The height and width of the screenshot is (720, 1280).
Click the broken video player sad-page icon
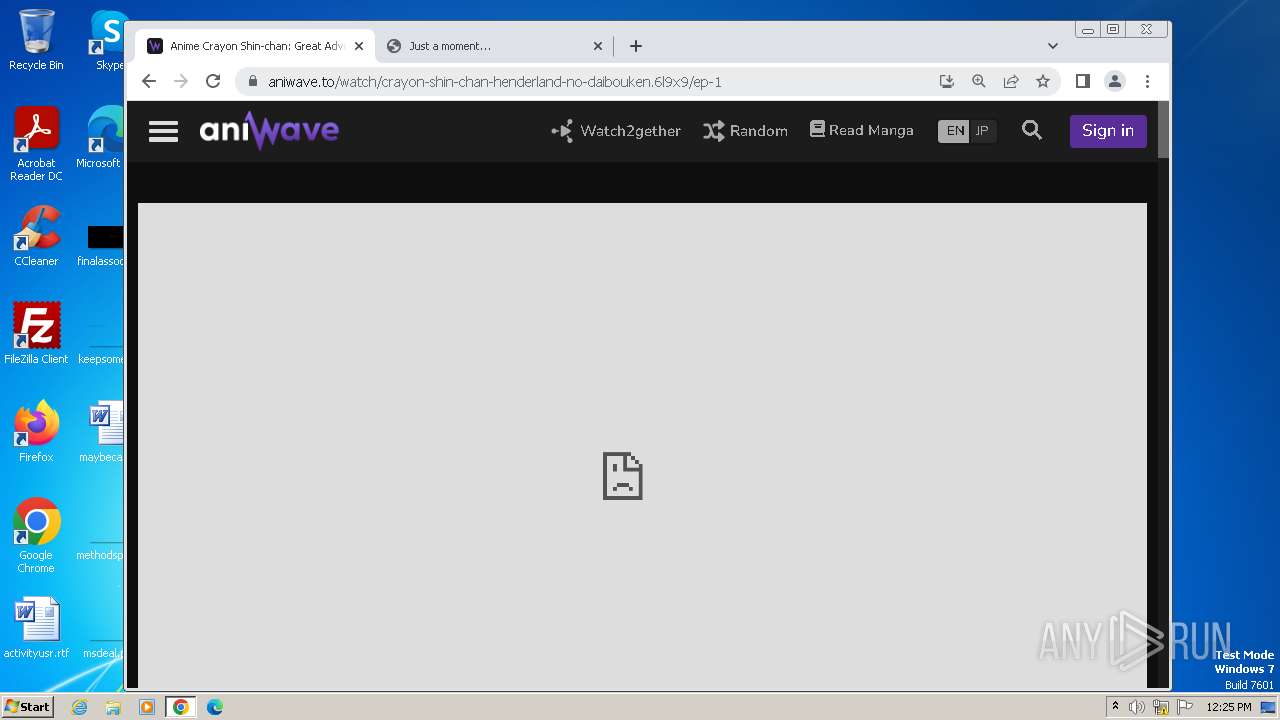coord(622,476)
